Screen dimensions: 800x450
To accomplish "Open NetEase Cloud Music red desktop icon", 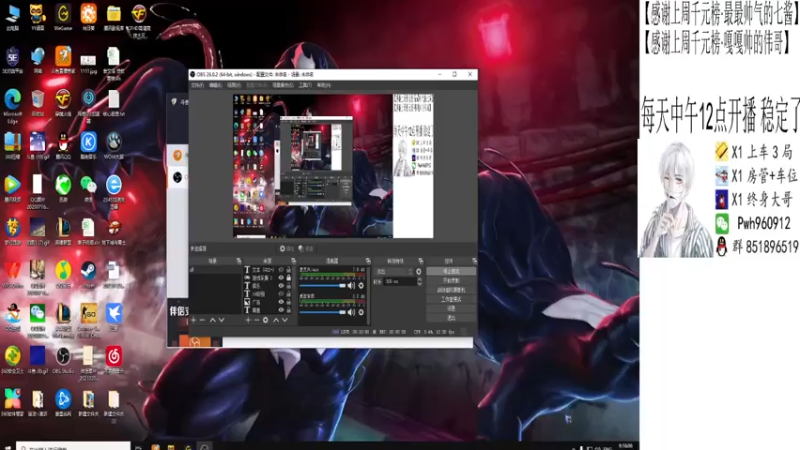I will pos(114,360).
